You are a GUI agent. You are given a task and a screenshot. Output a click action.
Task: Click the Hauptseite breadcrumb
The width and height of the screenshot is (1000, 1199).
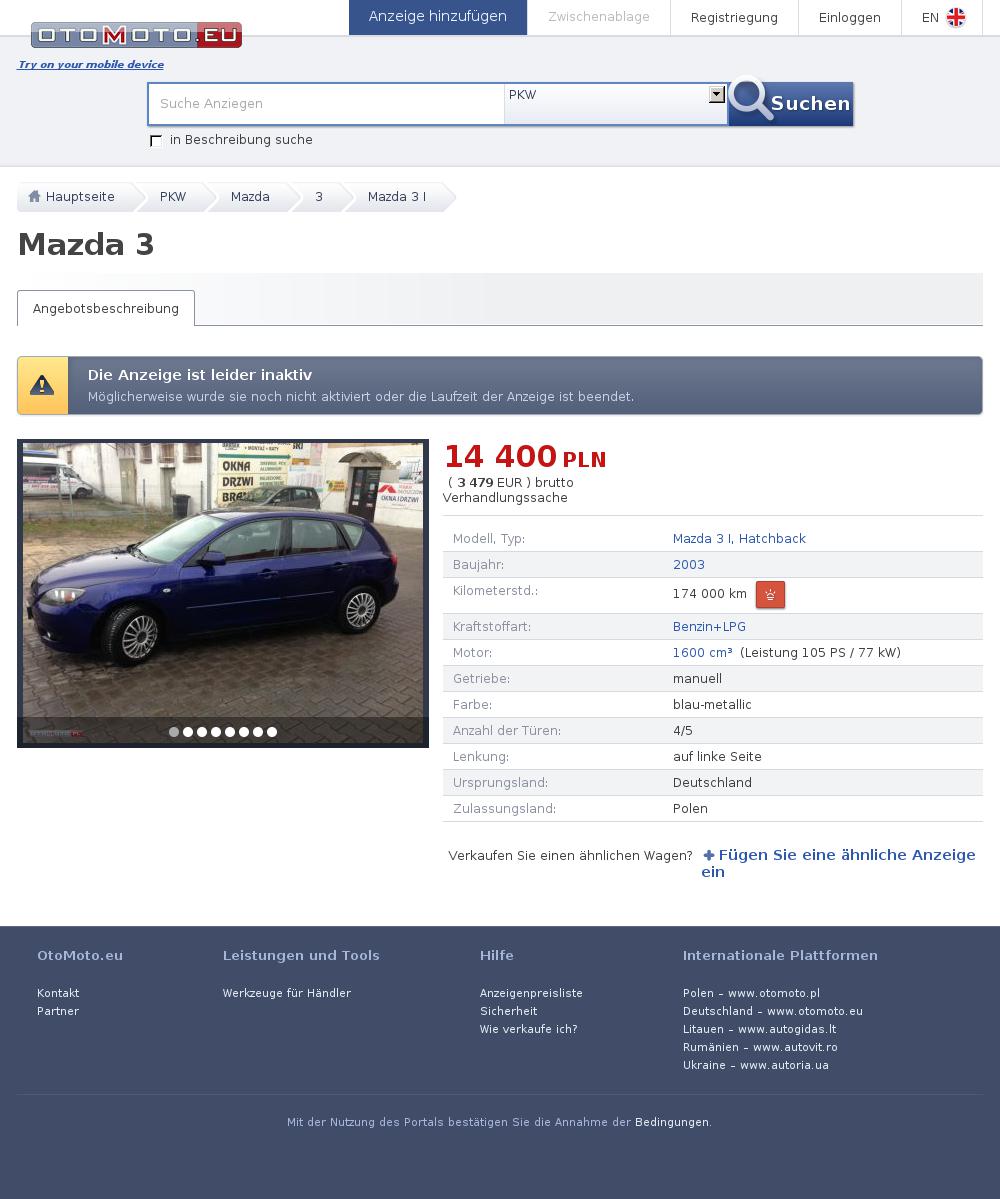tap(80, 197)
